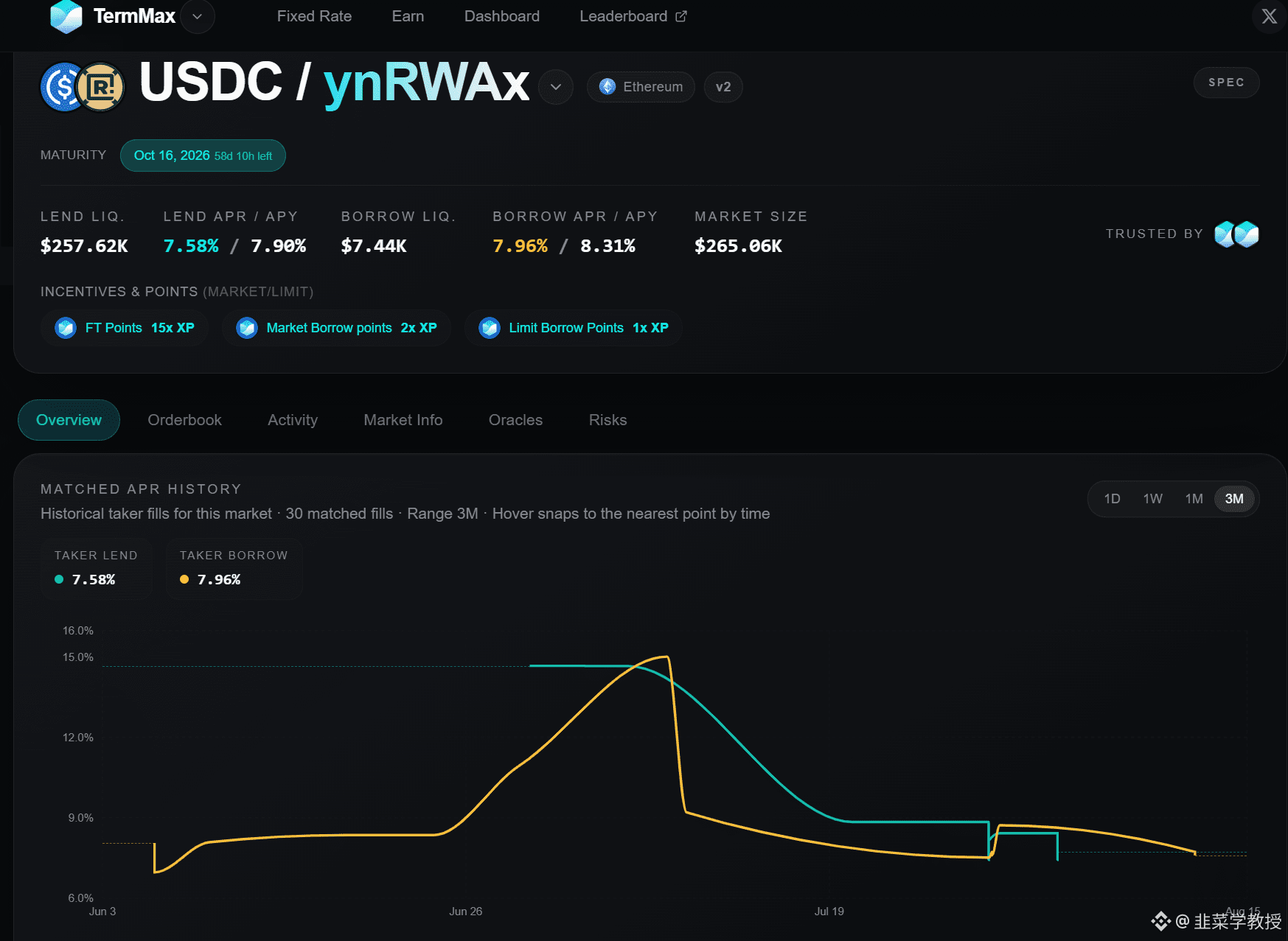Viewport: 1288px width, 941px height.
Task: Click the Leaderboard external link icon
Action: coord(681,16)
